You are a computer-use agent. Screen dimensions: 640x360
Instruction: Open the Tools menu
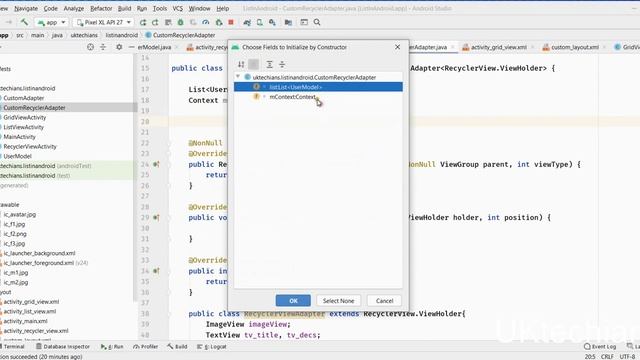click(160, 8)
